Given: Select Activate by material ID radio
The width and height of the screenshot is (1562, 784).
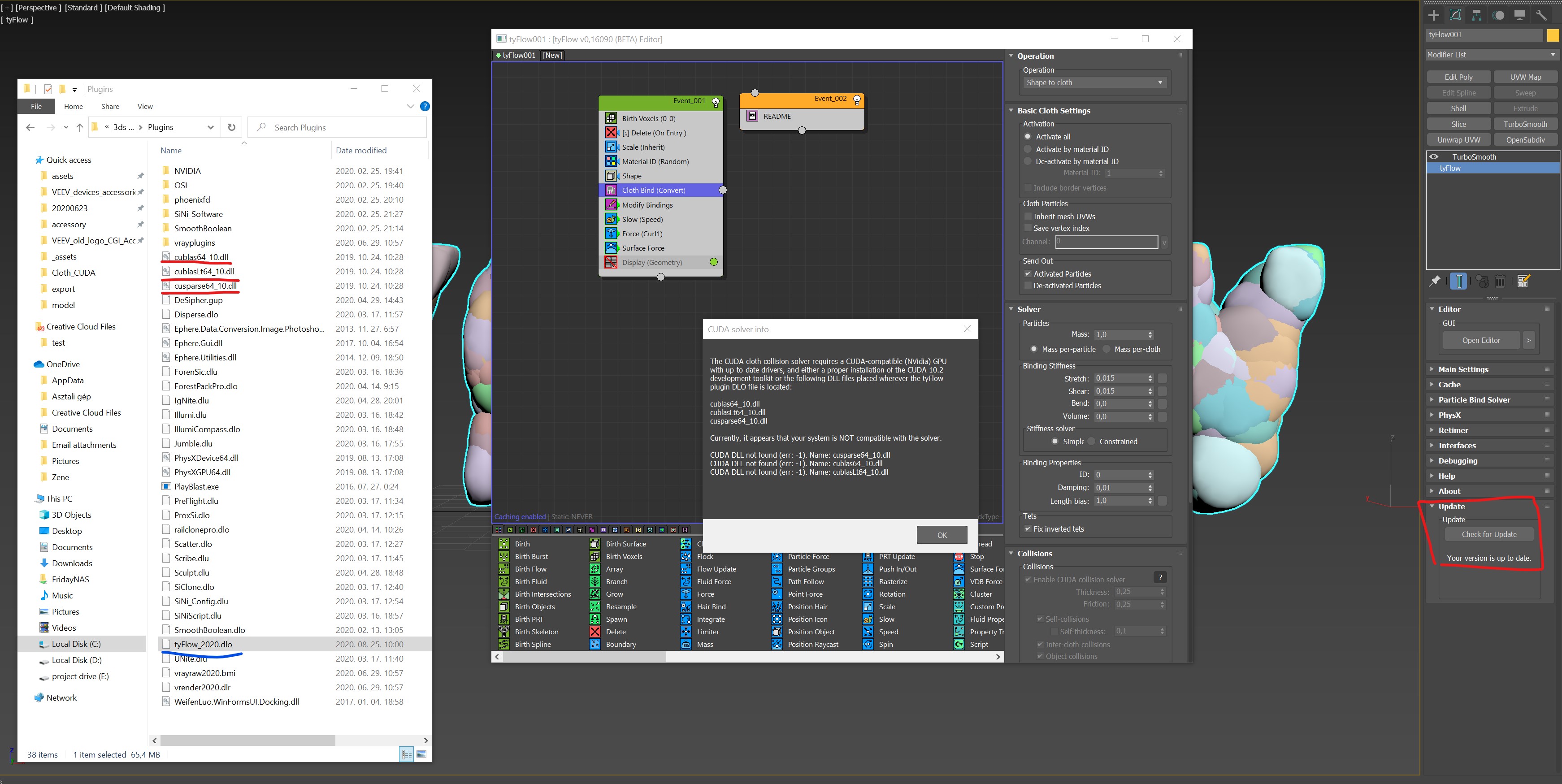Looking at the screenshot, I should coord(1027,149).
